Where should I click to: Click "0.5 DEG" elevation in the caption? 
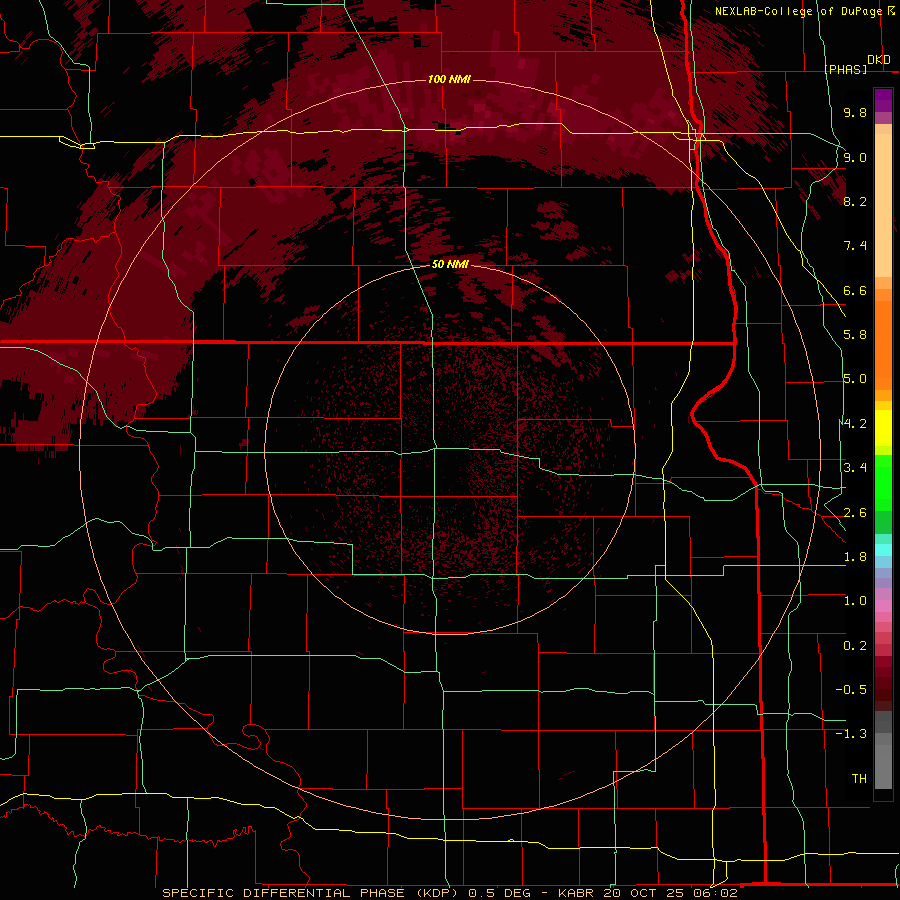pos(501,893)
